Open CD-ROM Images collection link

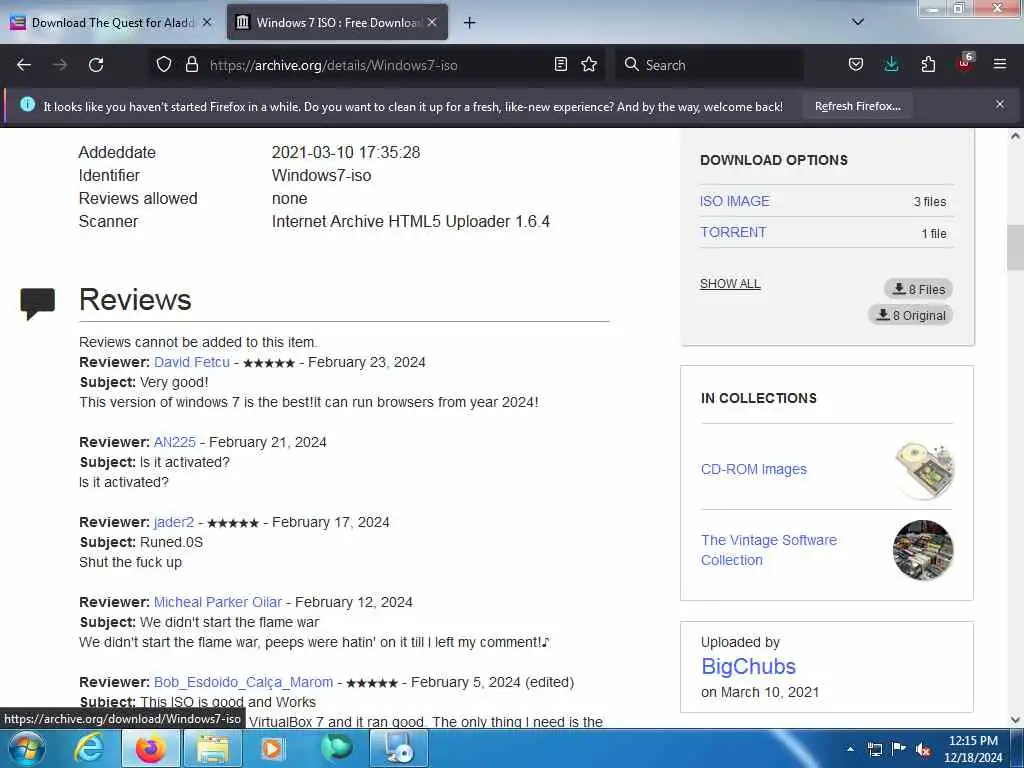[x=754, y=469]
